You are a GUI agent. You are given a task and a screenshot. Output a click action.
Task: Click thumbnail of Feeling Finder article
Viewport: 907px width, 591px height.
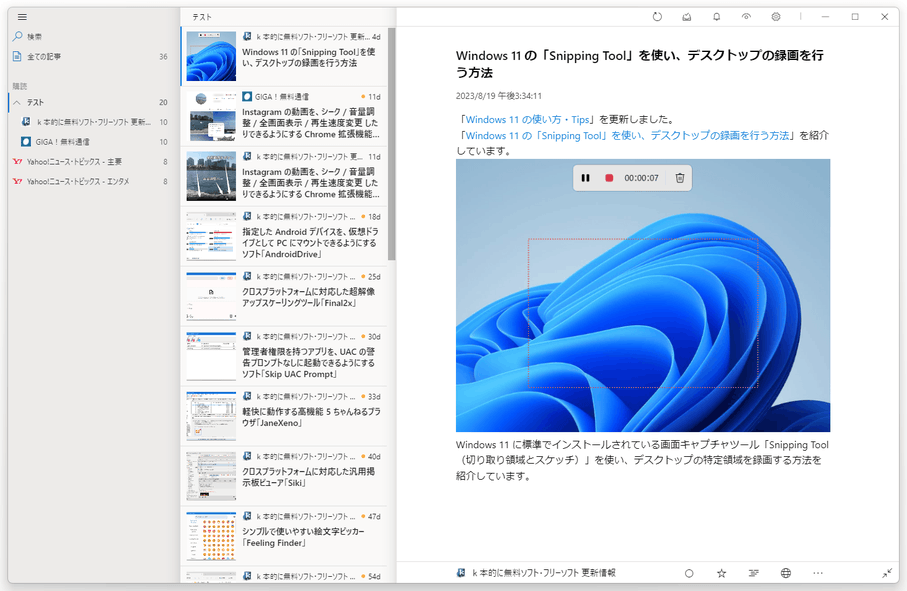coord(211,536)
